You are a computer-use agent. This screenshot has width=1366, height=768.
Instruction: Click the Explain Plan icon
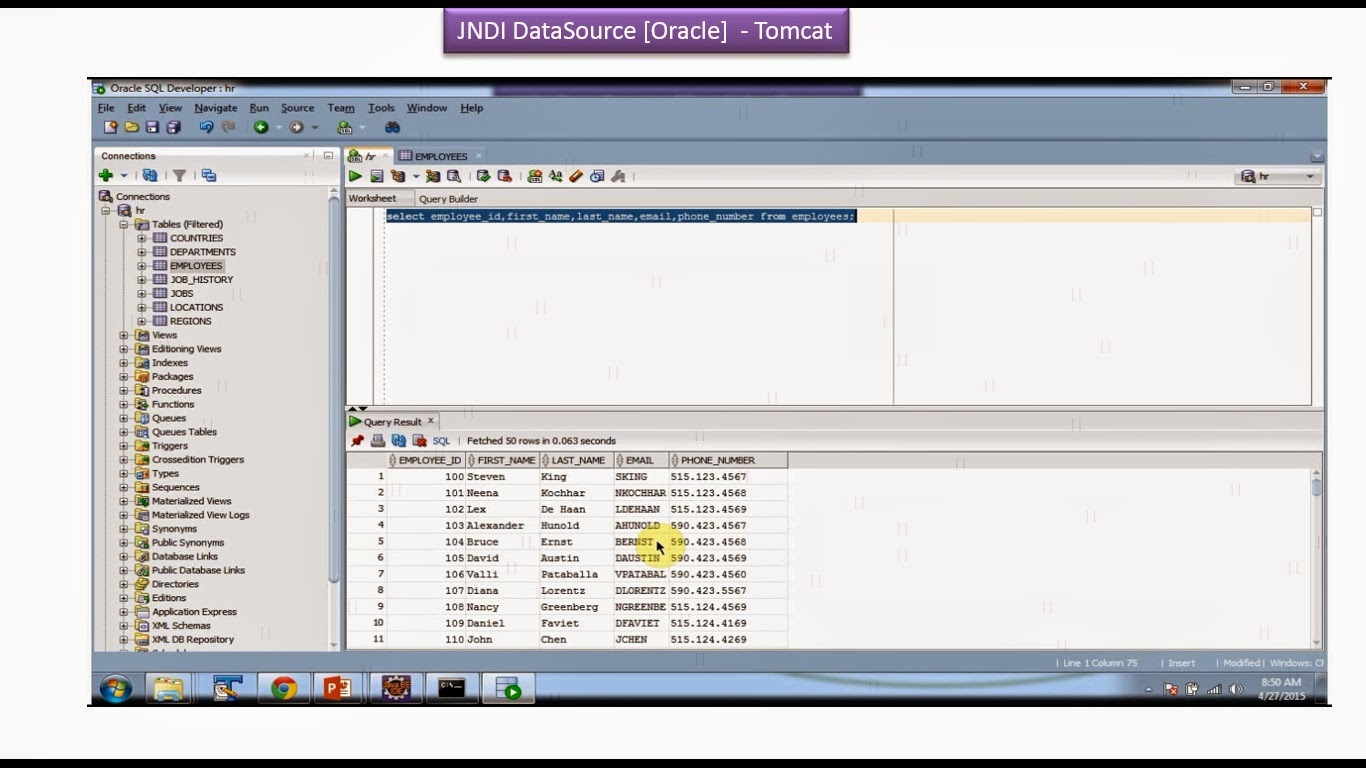pyautogui.click(x=398, y=176)
